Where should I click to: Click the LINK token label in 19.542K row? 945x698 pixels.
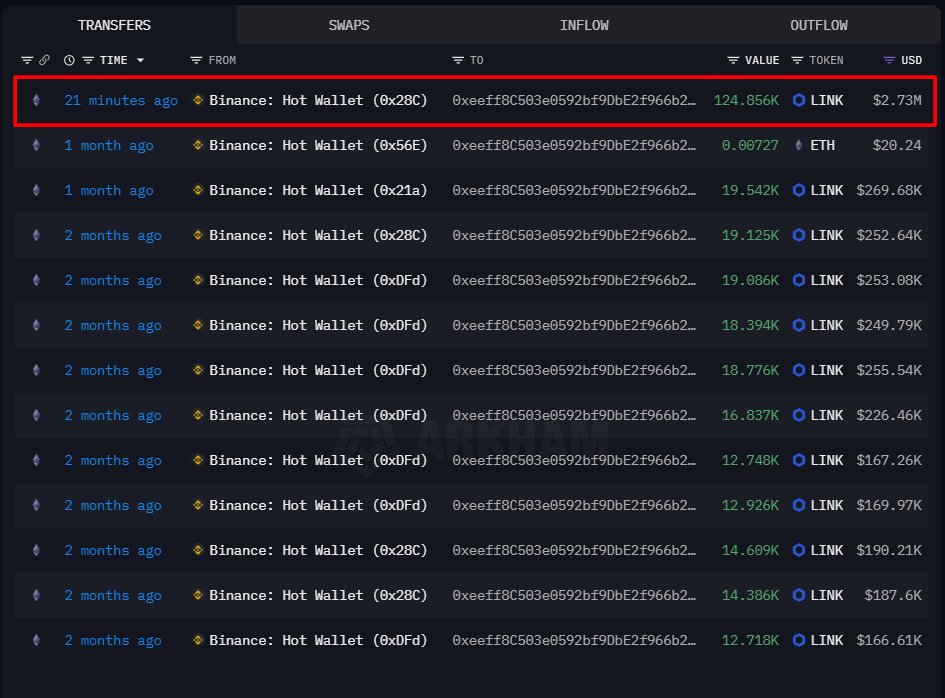click(x=826, y=190)
